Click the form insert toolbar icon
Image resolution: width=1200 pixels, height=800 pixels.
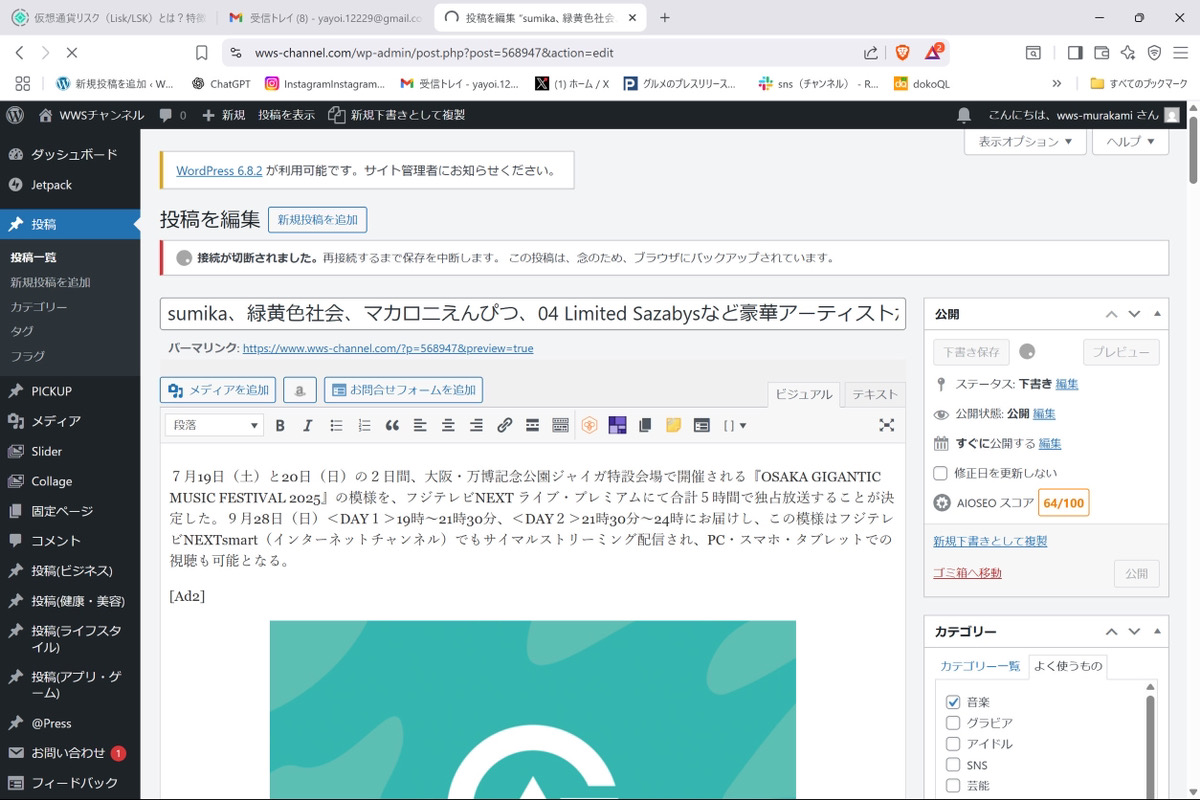[x=701, y=425]
